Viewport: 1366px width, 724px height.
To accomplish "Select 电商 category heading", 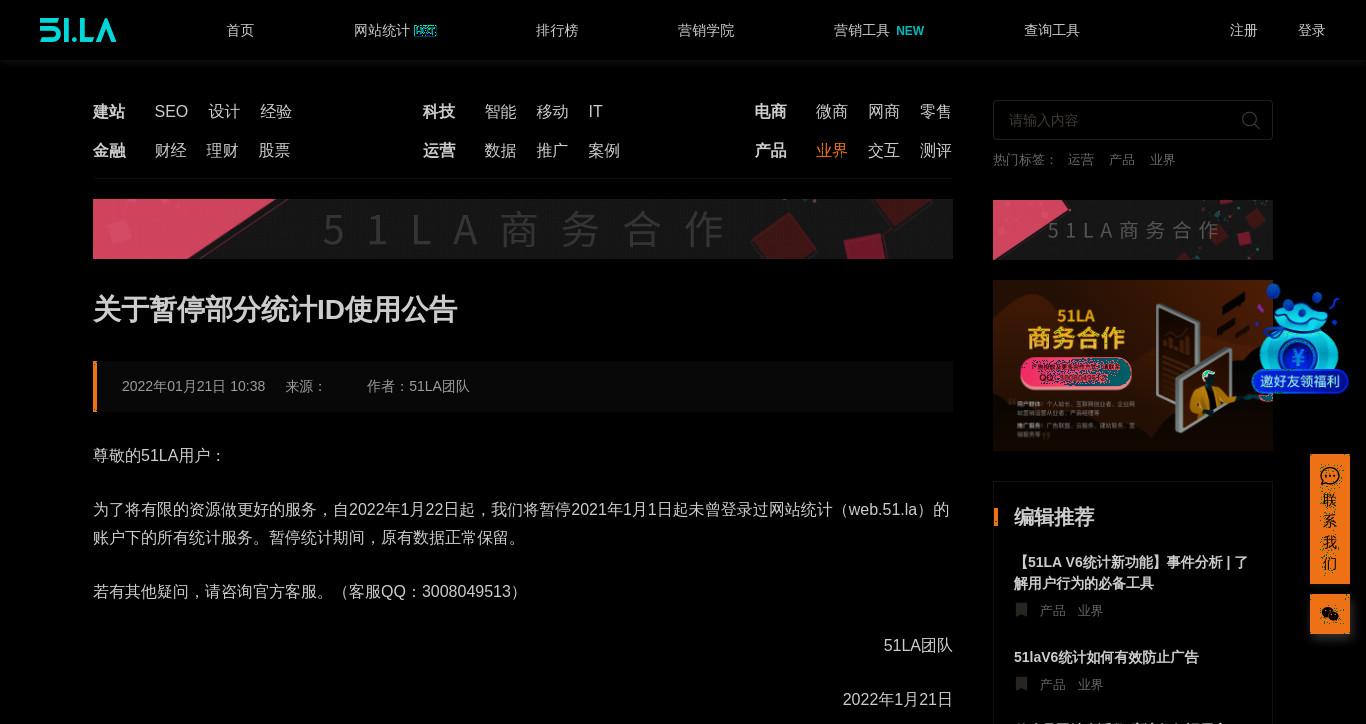I will tap(770, 112).
